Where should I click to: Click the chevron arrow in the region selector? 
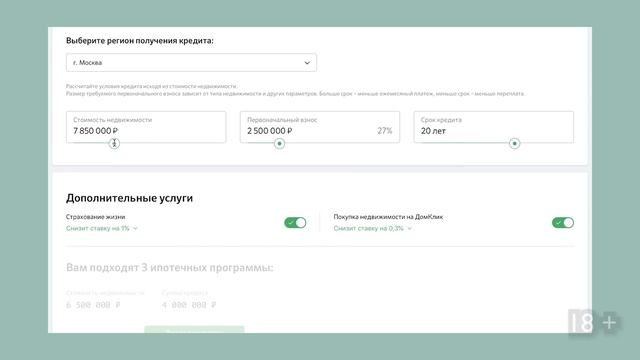pyautogui.click(x=307, y=63)
